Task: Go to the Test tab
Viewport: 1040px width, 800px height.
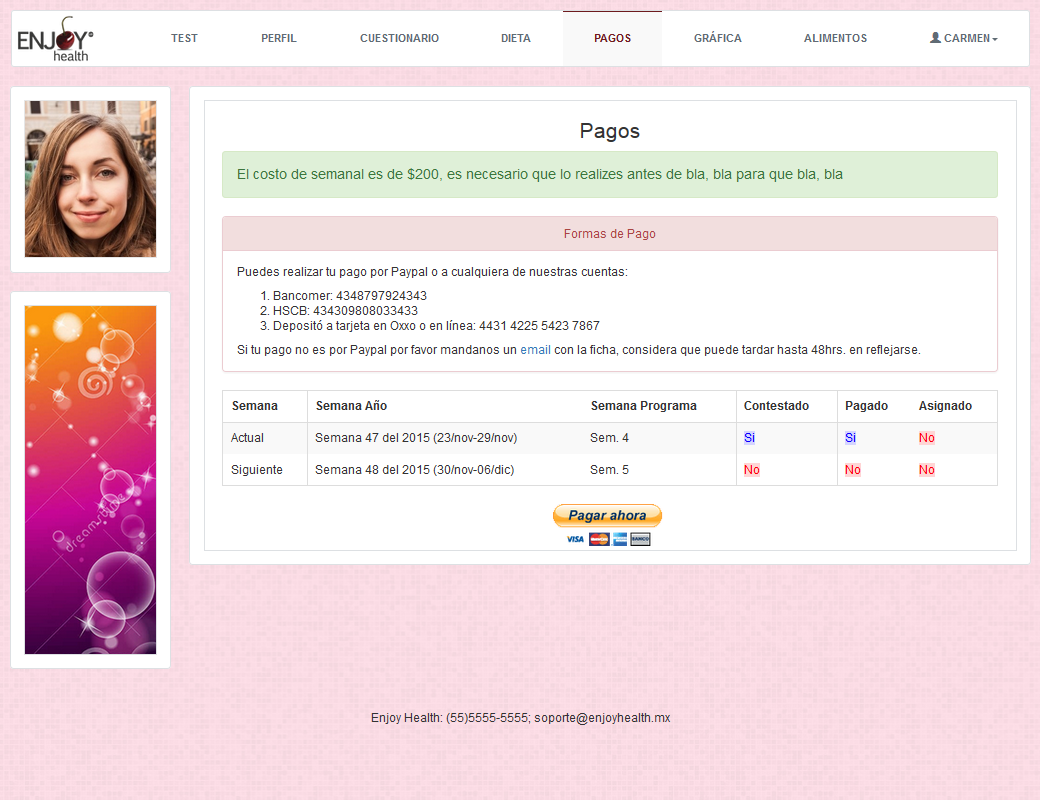Action: pyautogui.click(x=184, y=39)
